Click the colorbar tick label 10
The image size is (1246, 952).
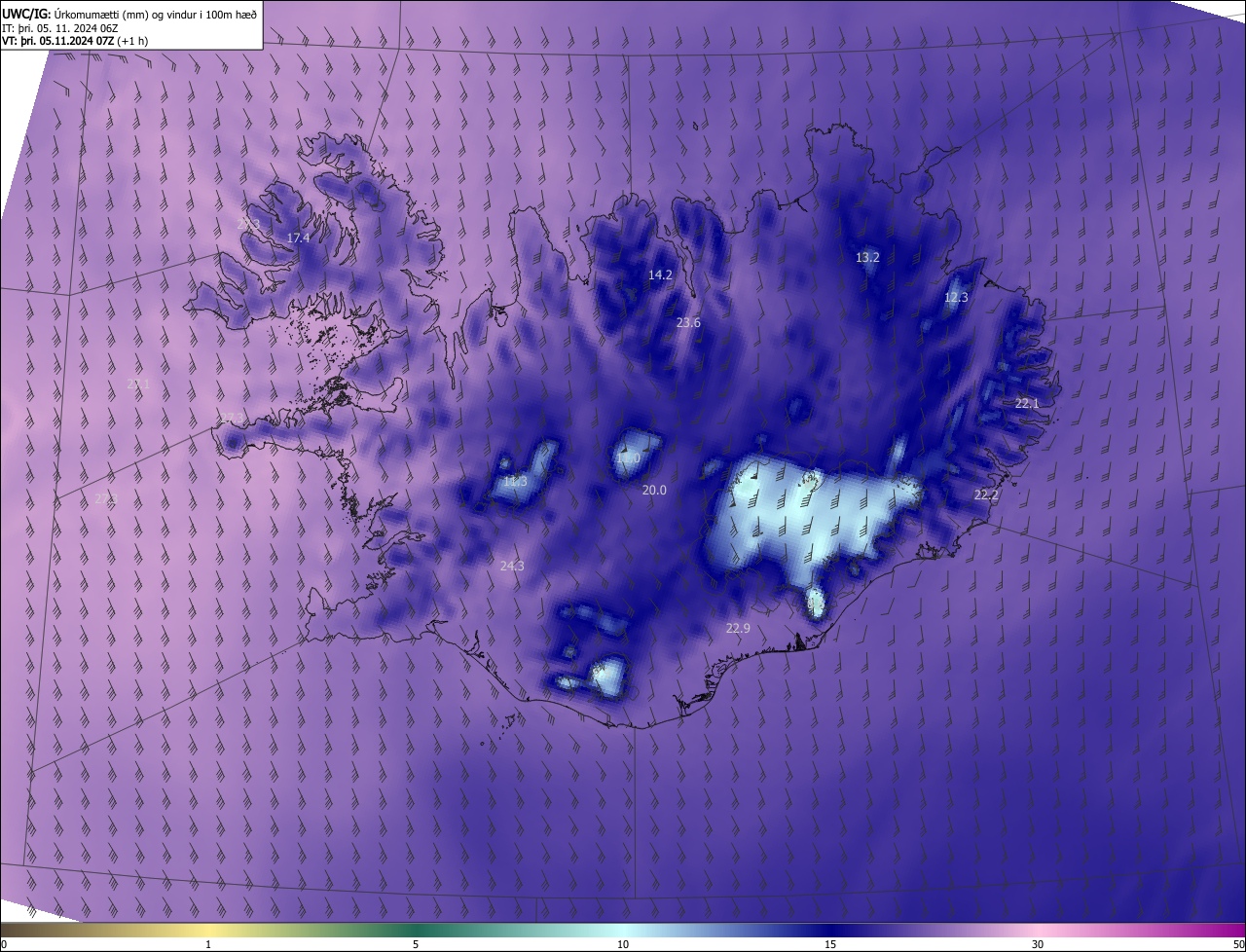(623, 944)
